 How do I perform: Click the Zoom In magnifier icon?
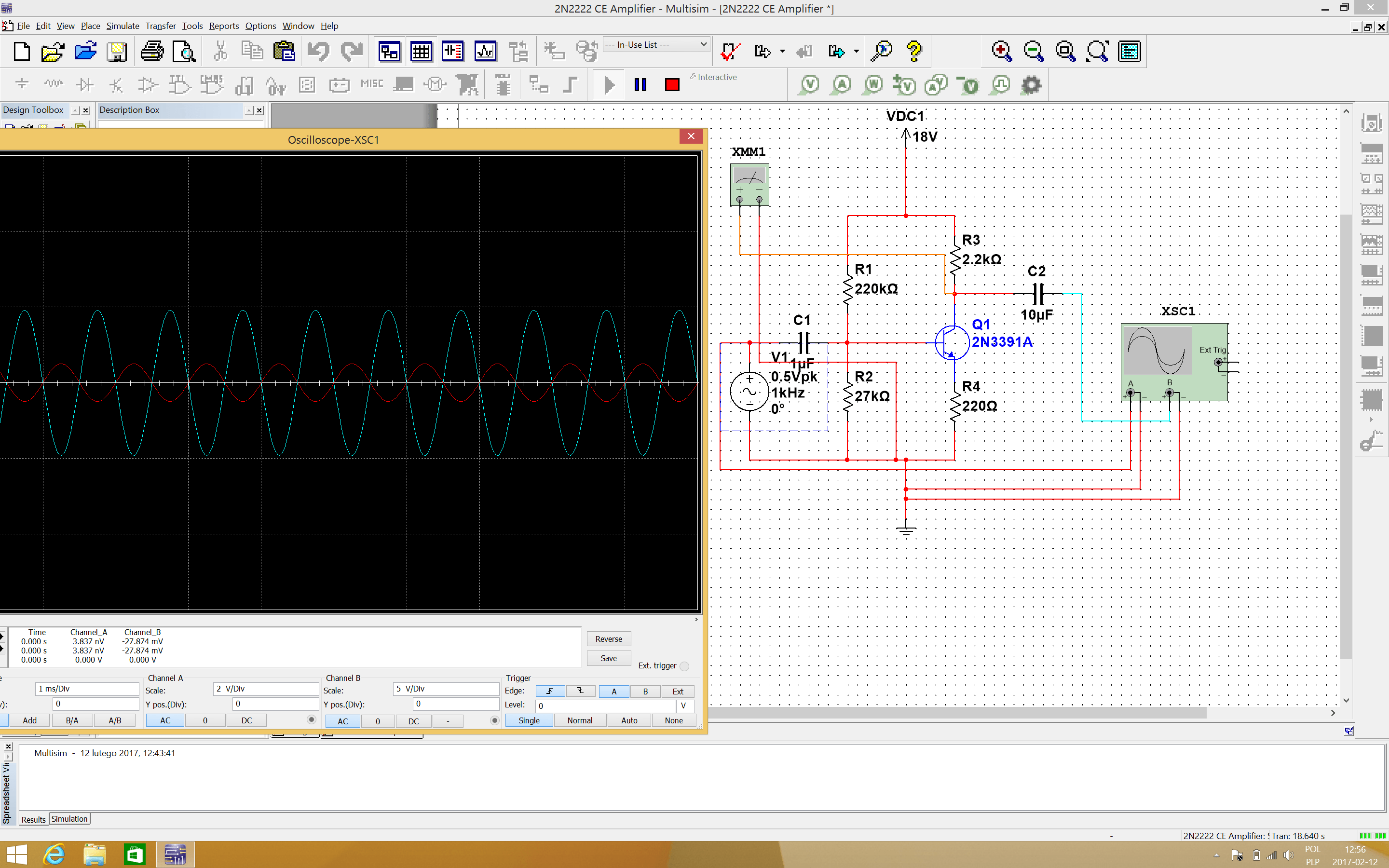coord(1001,52)
